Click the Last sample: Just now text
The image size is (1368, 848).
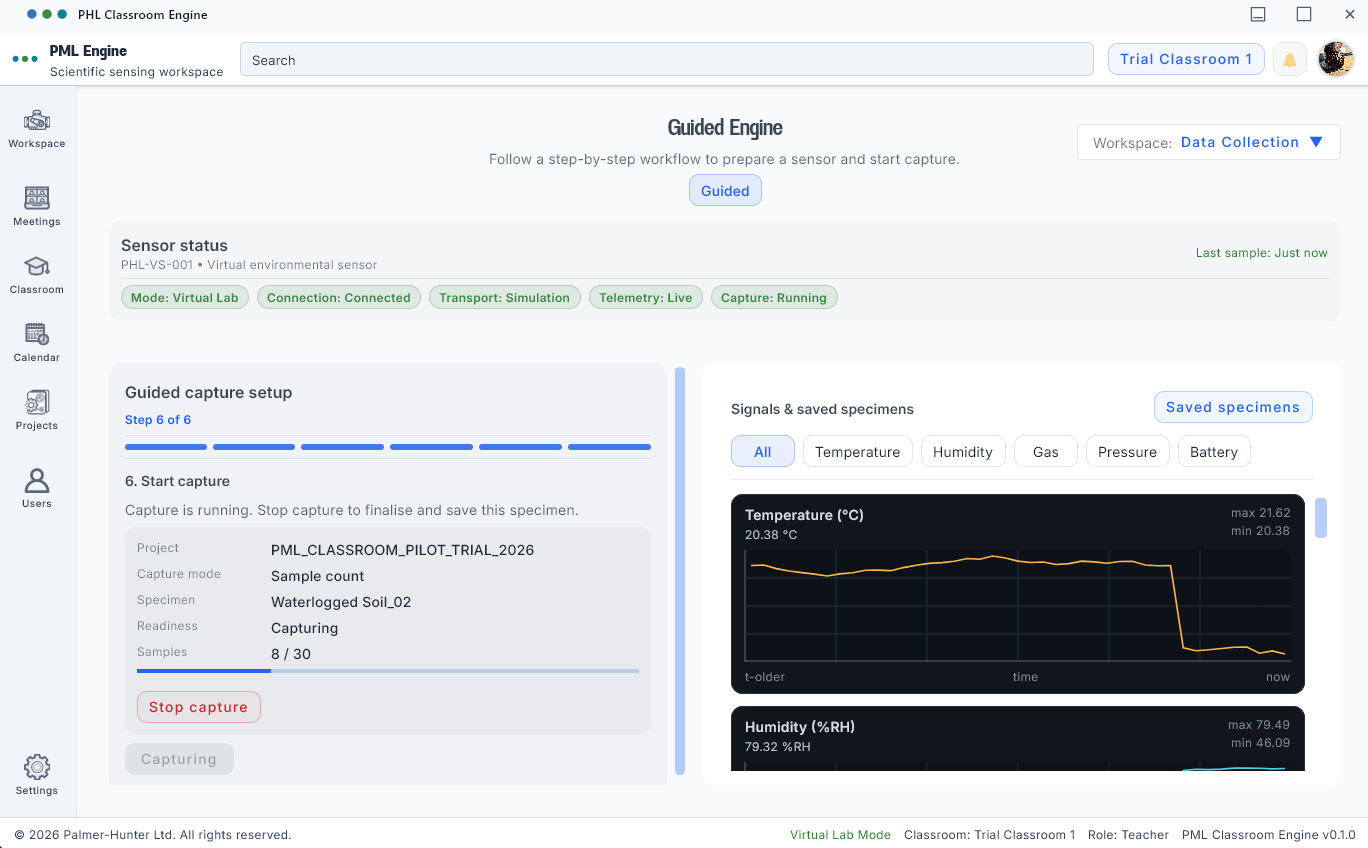click(1262, 253)
